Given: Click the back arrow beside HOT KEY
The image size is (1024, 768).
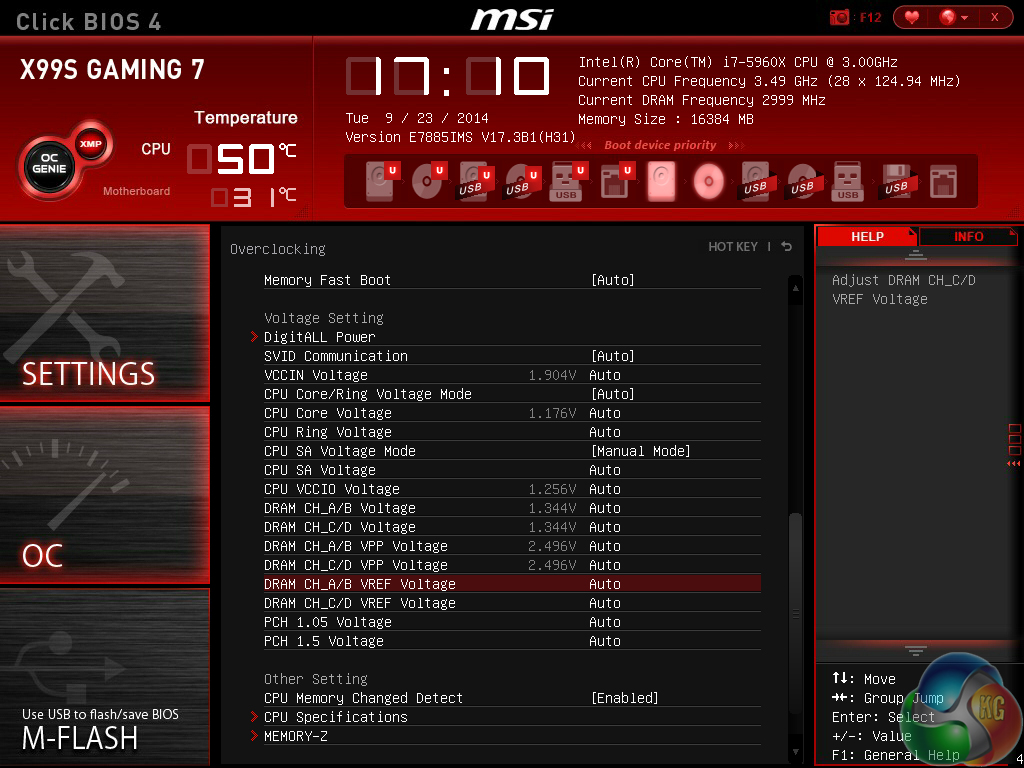Looking at the screenshot, I should 787,247.
